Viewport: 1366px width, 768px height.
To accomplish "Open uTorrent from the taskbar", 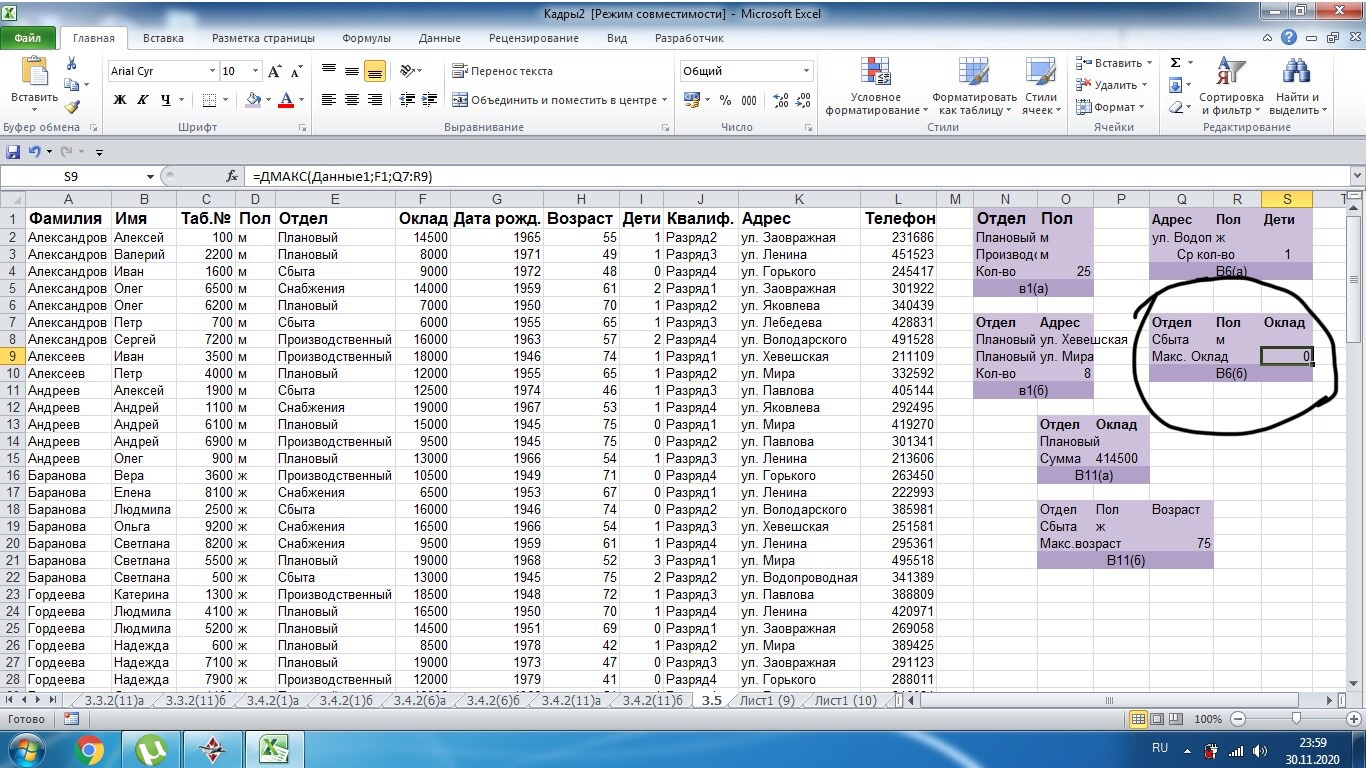I will pyautogui.click(x=151, y=749).
